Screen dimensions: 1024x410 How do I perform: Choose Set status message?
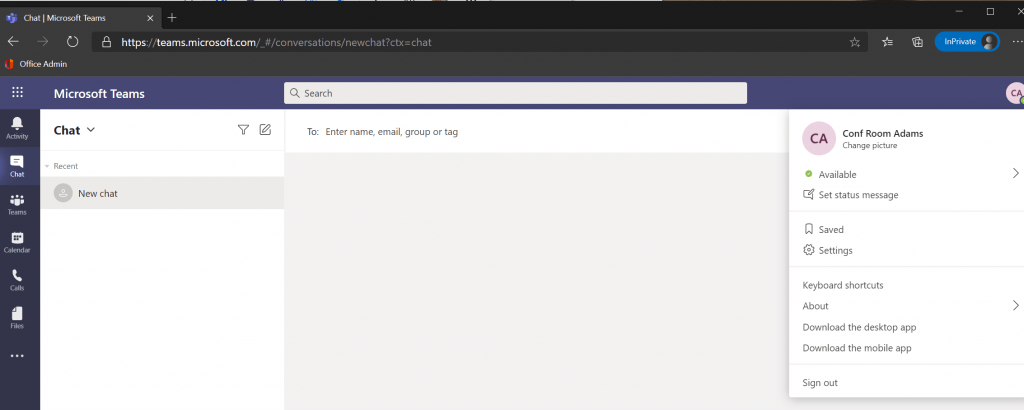tap(850, 195)
